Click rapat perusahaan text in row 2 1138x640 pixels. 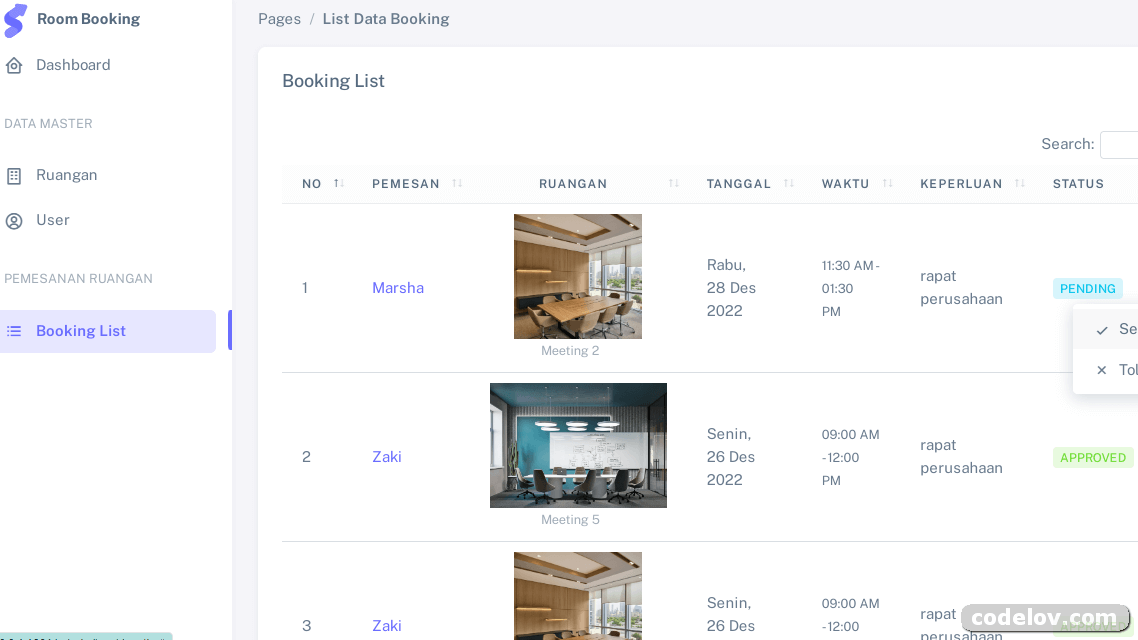[x=962, y=456]
